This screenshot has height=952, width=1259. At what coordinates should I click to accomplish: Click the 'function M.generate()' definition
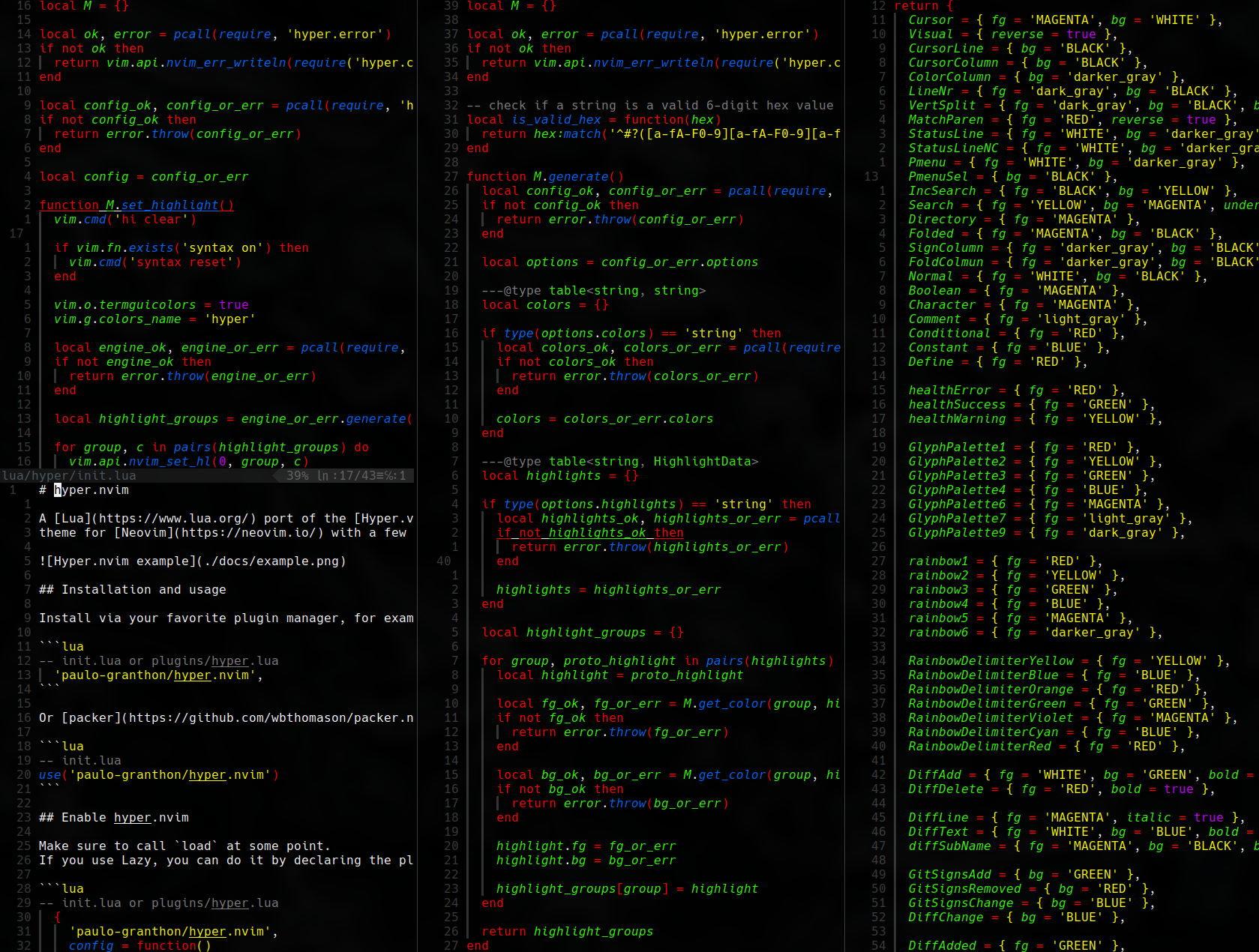[x=545, y=176]
